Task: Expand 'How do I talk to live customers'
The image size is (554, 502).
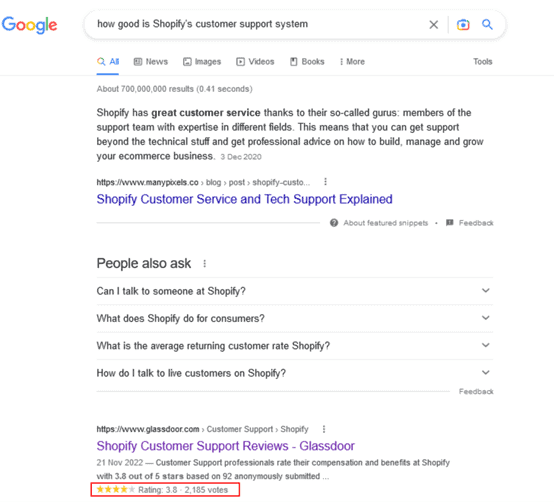Action: [295, 373]
